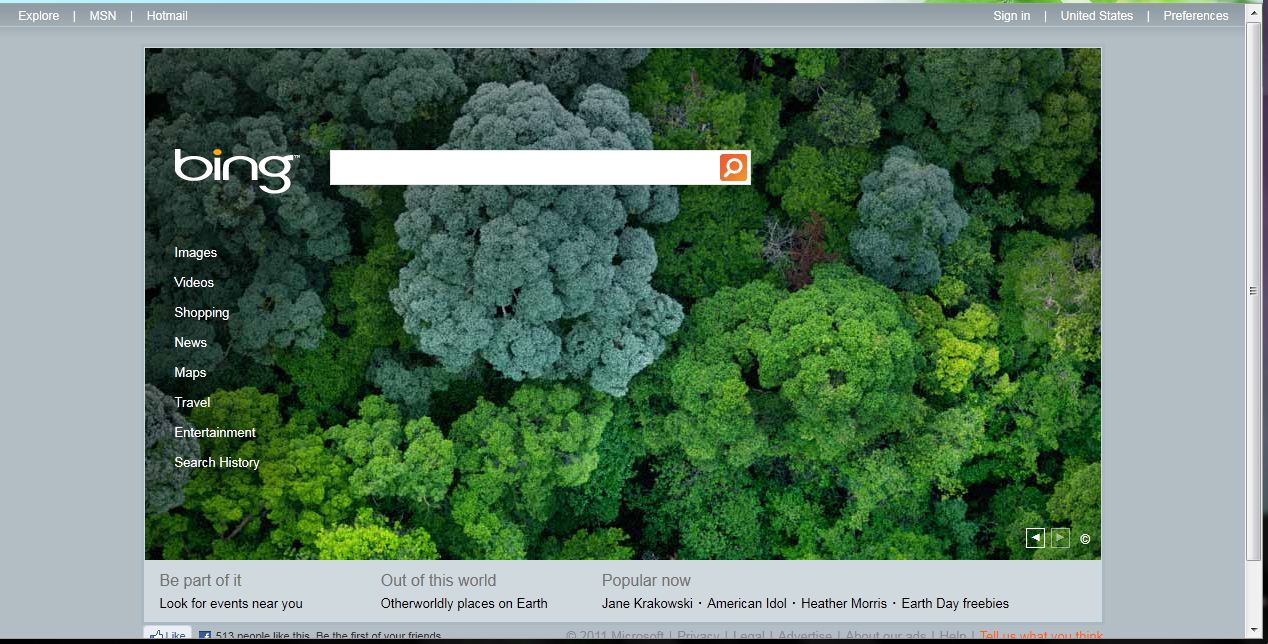Search popular topic Heather Morris
The image size is (1268, 644).
844,604
